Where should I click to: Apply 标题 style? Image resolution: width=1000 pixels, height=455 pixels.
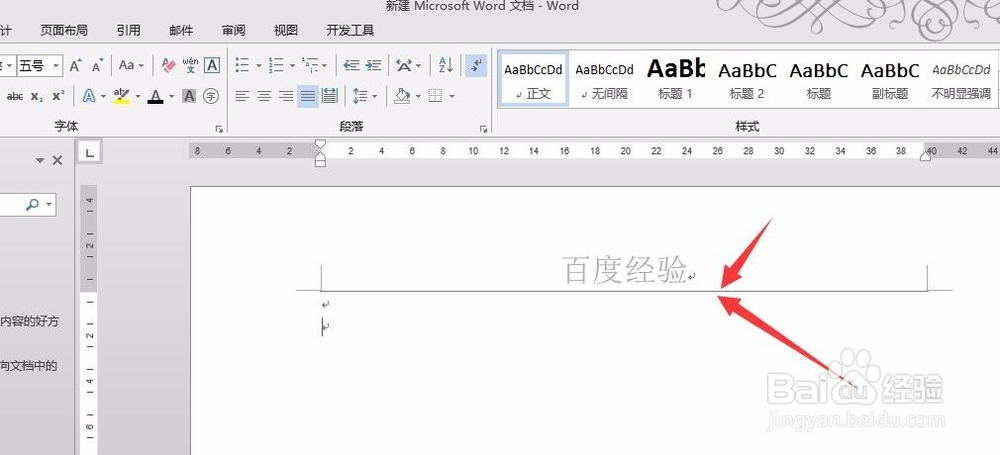[x=819, y=80]
